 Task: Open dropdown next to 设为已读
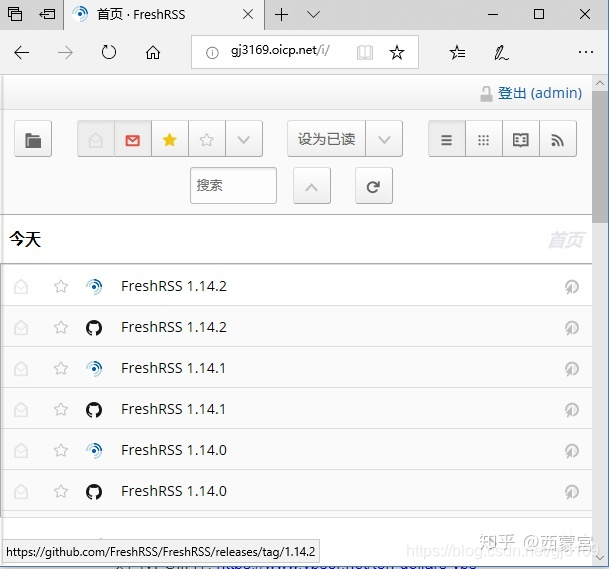[x=384, y=139]
